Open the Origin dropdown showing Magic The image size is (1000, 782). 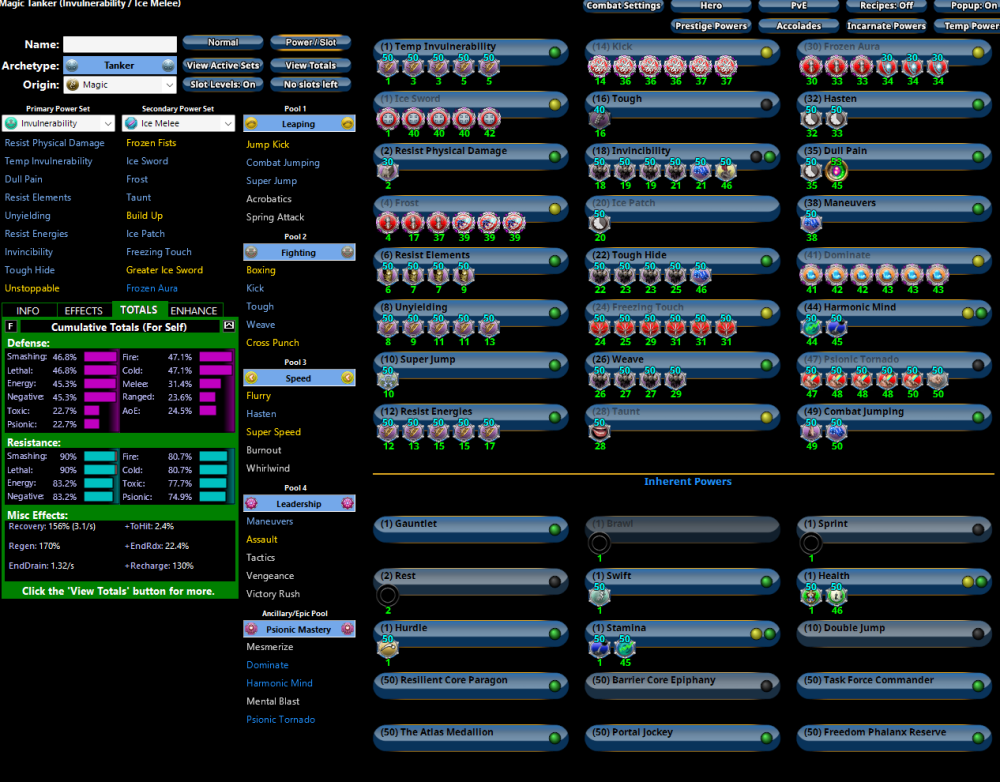click(x=120, y=86)
